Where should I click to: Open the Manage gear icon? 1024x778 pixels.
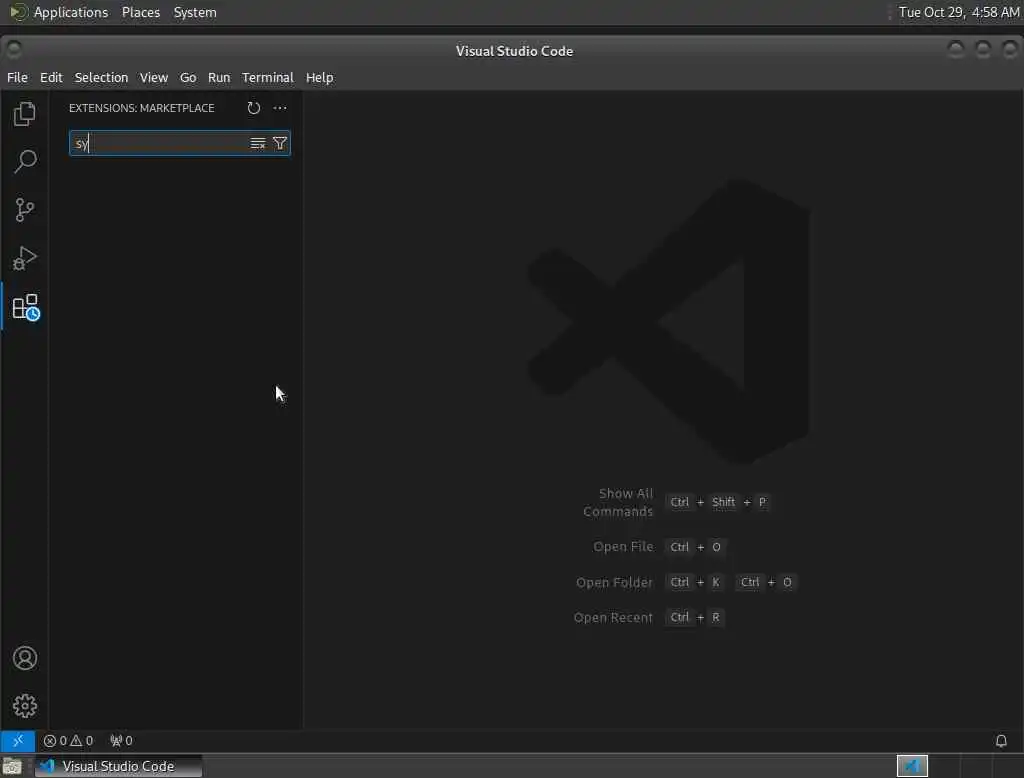pos(25,705)
